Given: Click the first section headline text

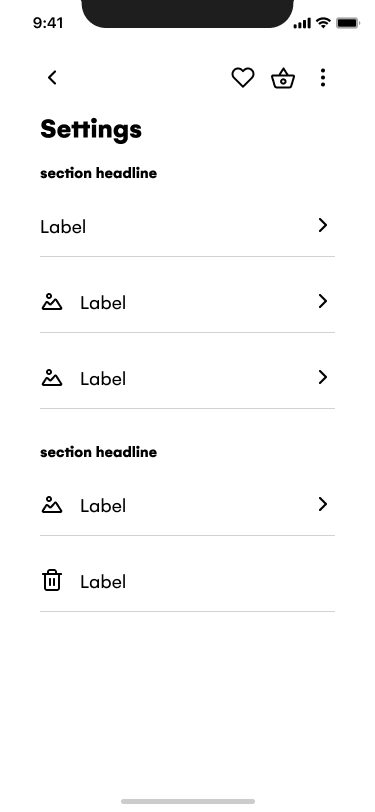Looking at the screenshot, I should point(98,173).
